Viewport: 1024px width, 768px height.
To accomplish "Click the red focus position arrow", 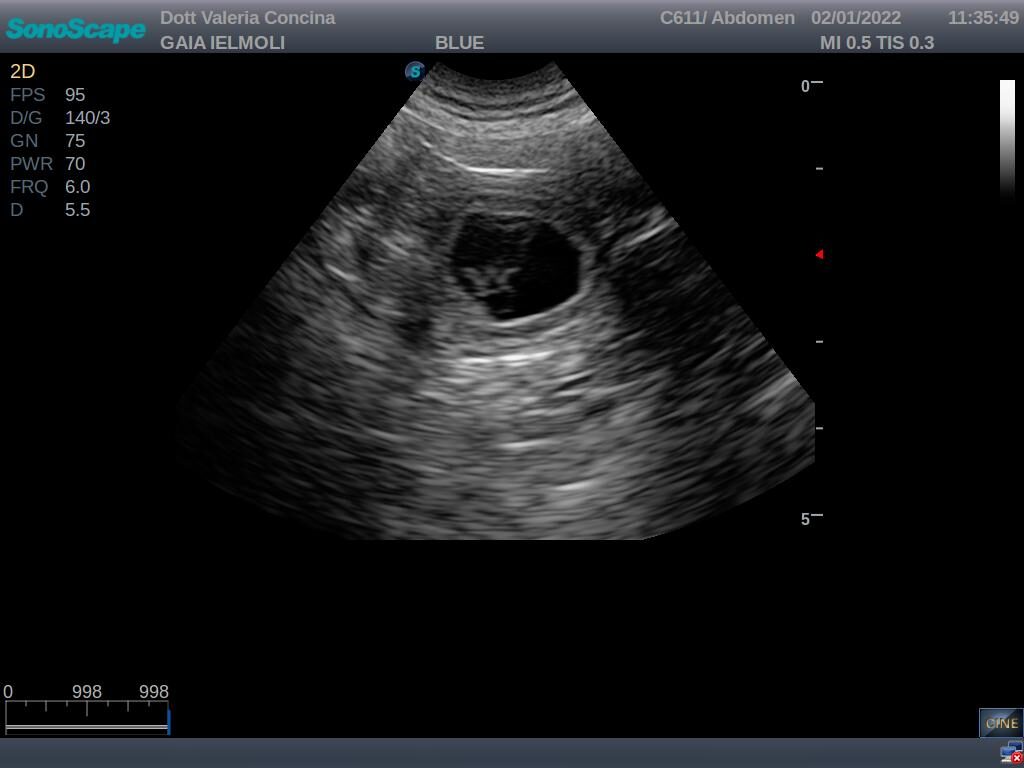I will point(819,254).
